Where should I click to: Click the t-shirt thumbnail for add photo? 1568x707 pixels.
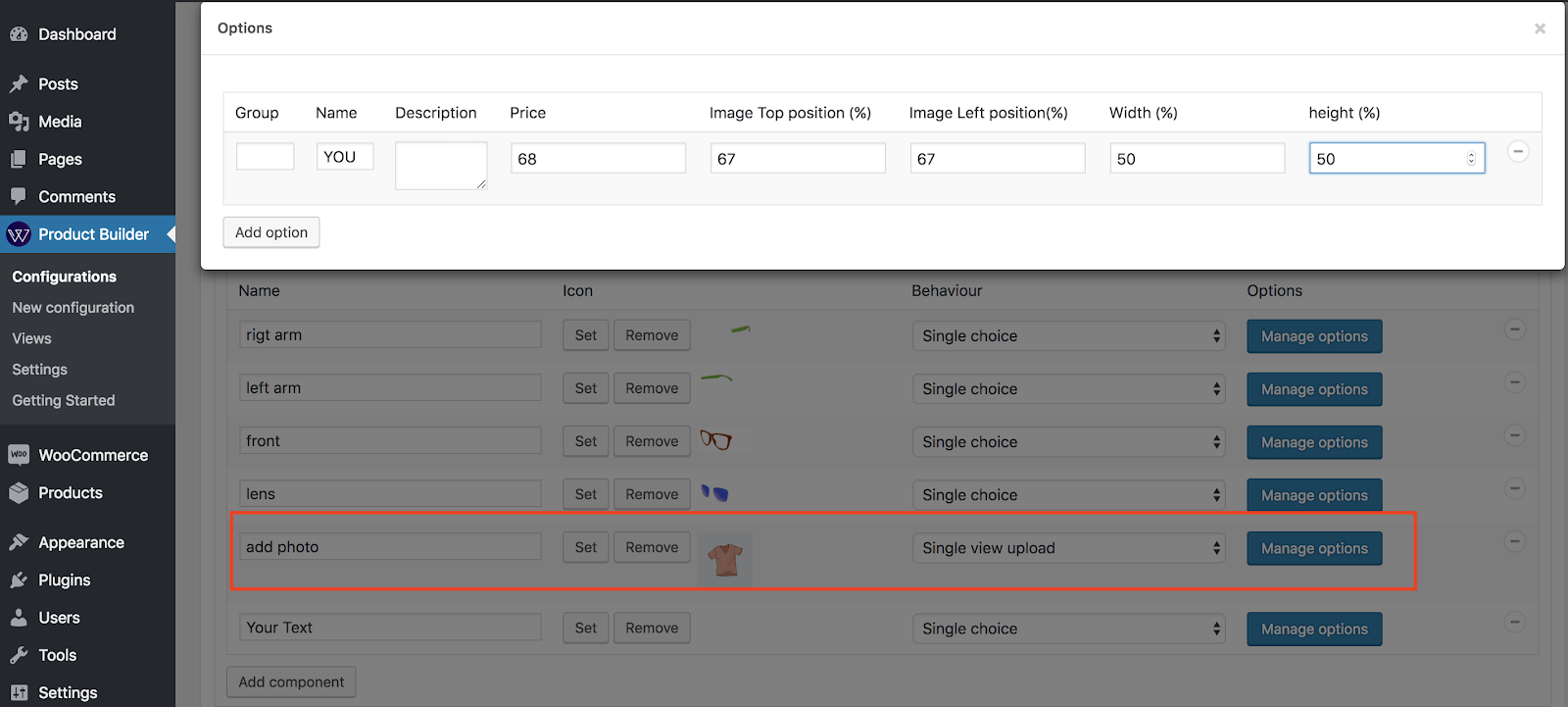pyautogui.click(x=725, y=560)
